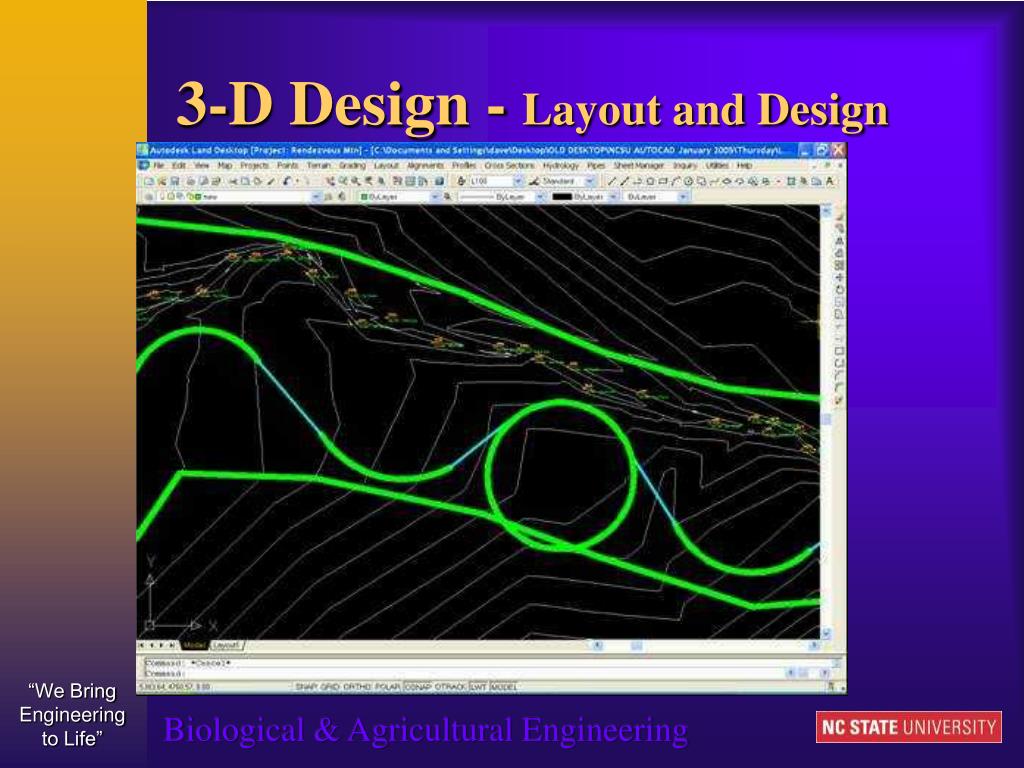This screenshot has height=768, width=1024.
Task: Select the Ellipse draw tool icon
Action: tap(727, 181)
